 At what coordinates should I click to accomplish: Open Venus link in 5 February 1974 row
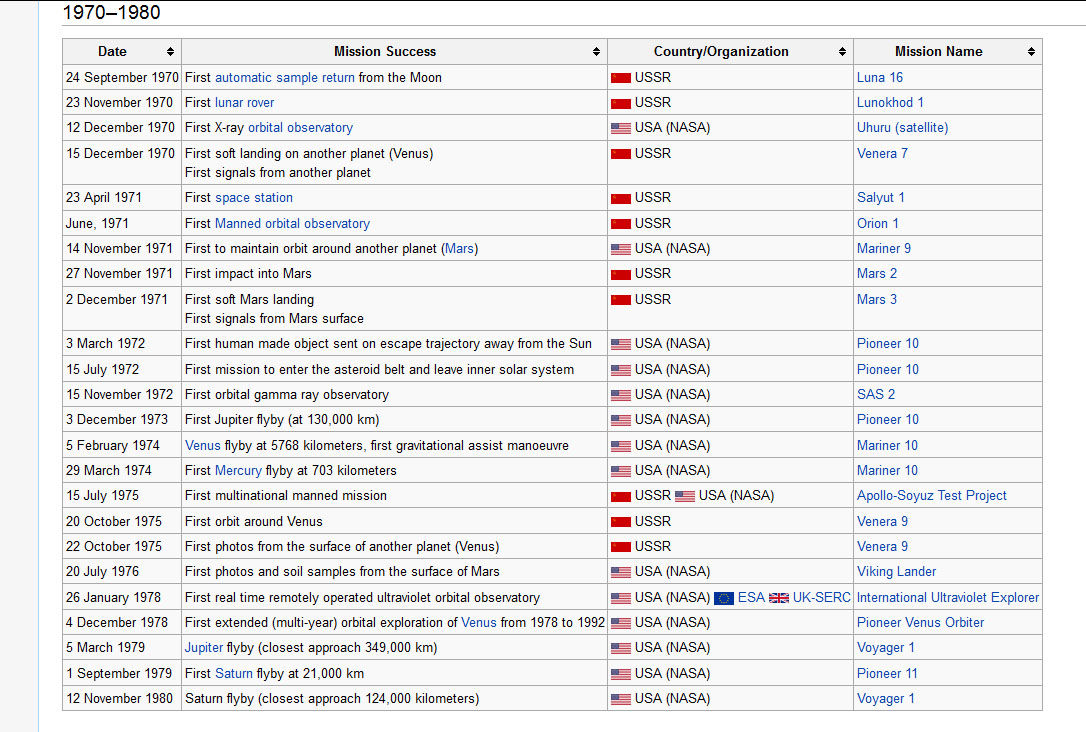tap(202, 445)
